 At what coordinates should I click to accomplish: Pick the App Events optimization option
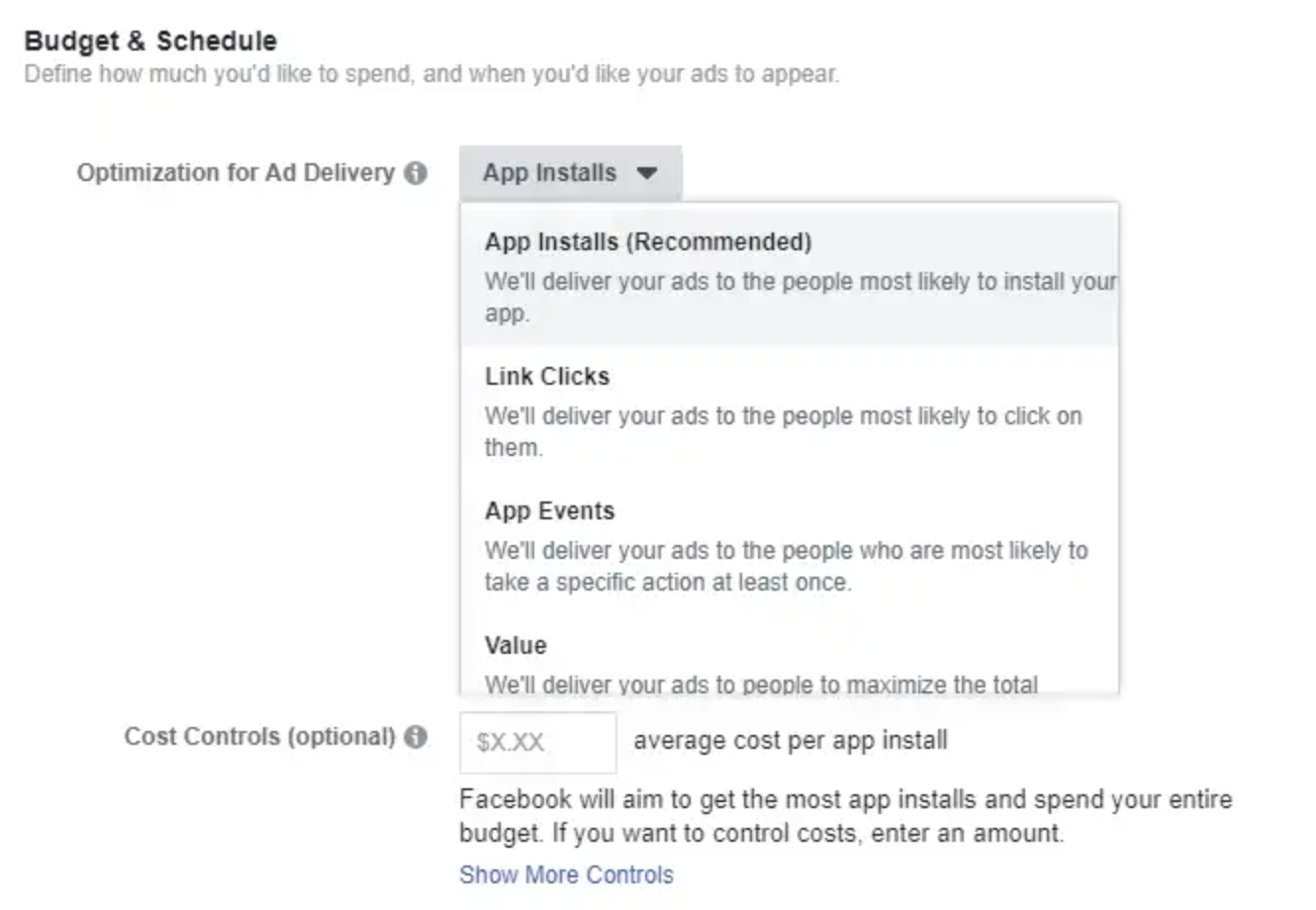click(x=549, y=511)
